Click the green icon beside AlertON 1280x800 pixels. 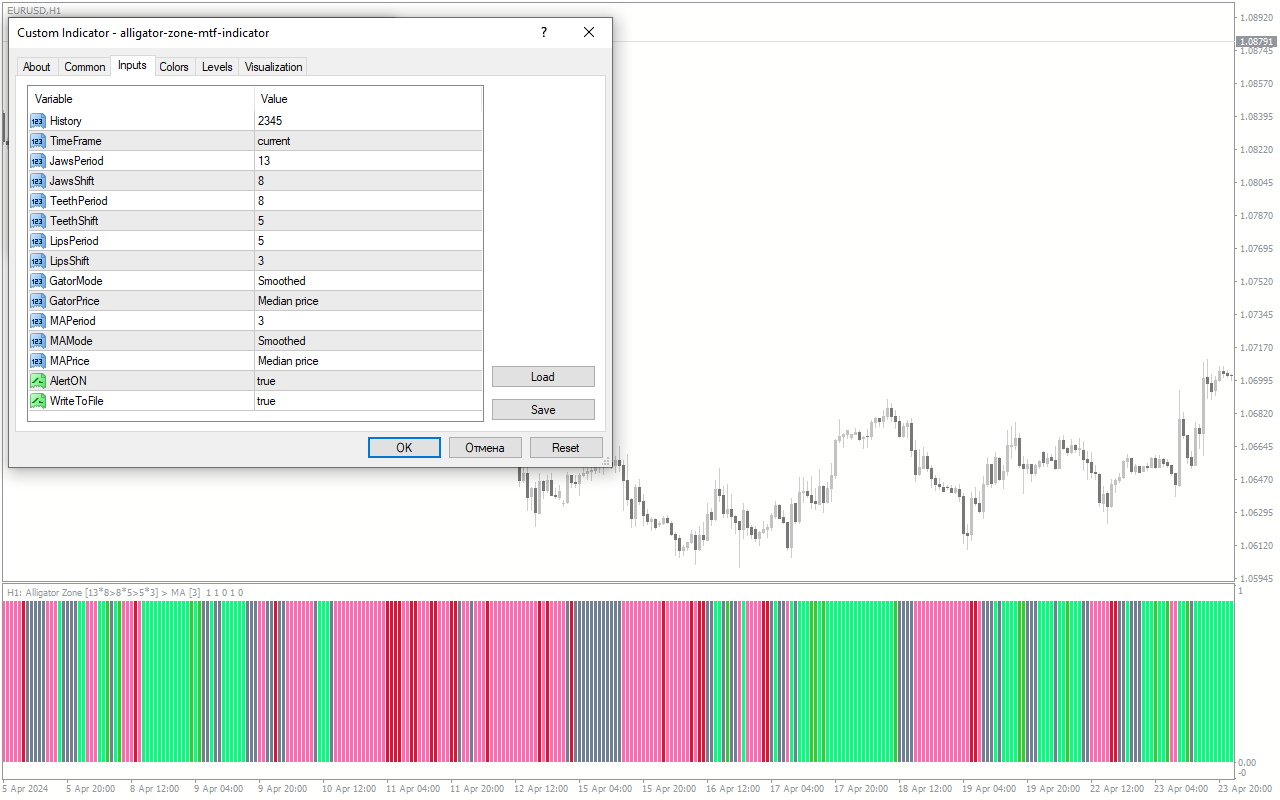pyautogui.click(x=38, y=381)
